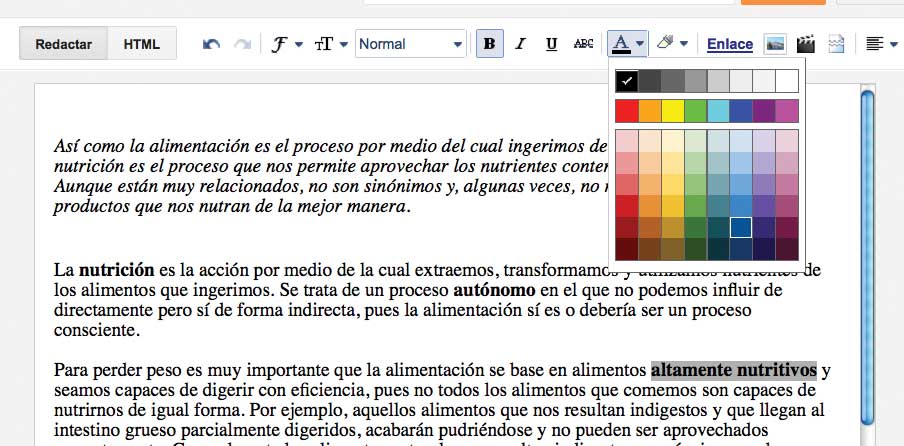Toggle bold formatting

(x=489, y=44)
